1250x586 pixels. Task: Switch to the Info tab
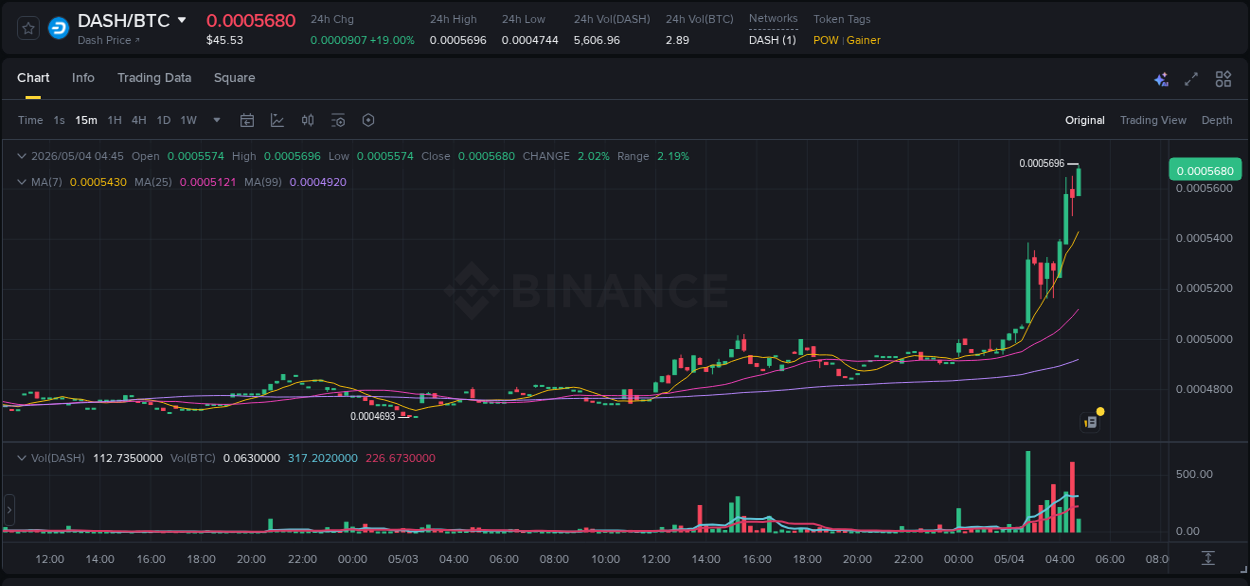pos(83,78)
